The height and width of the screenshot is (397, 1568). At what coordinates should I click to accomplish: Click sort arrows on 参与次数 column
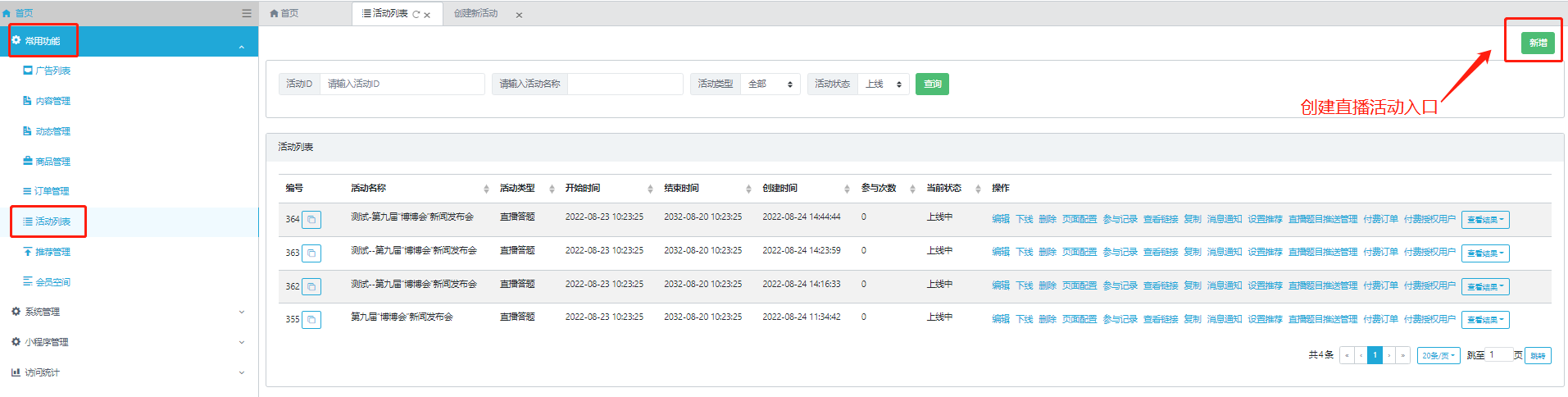pos(912,189)
